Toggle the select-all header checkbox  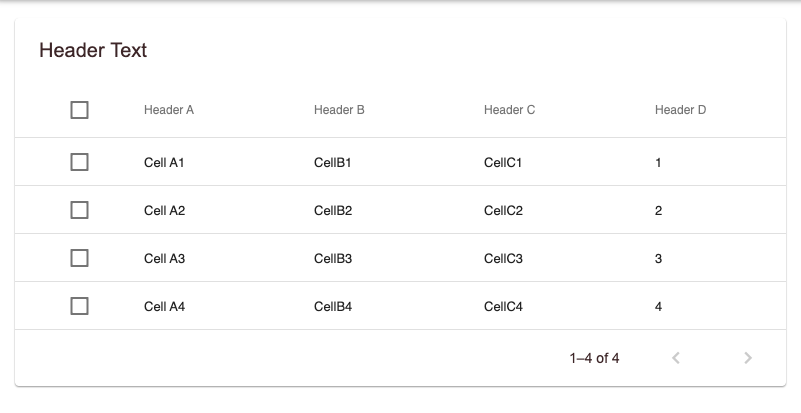tap(80, 110)
